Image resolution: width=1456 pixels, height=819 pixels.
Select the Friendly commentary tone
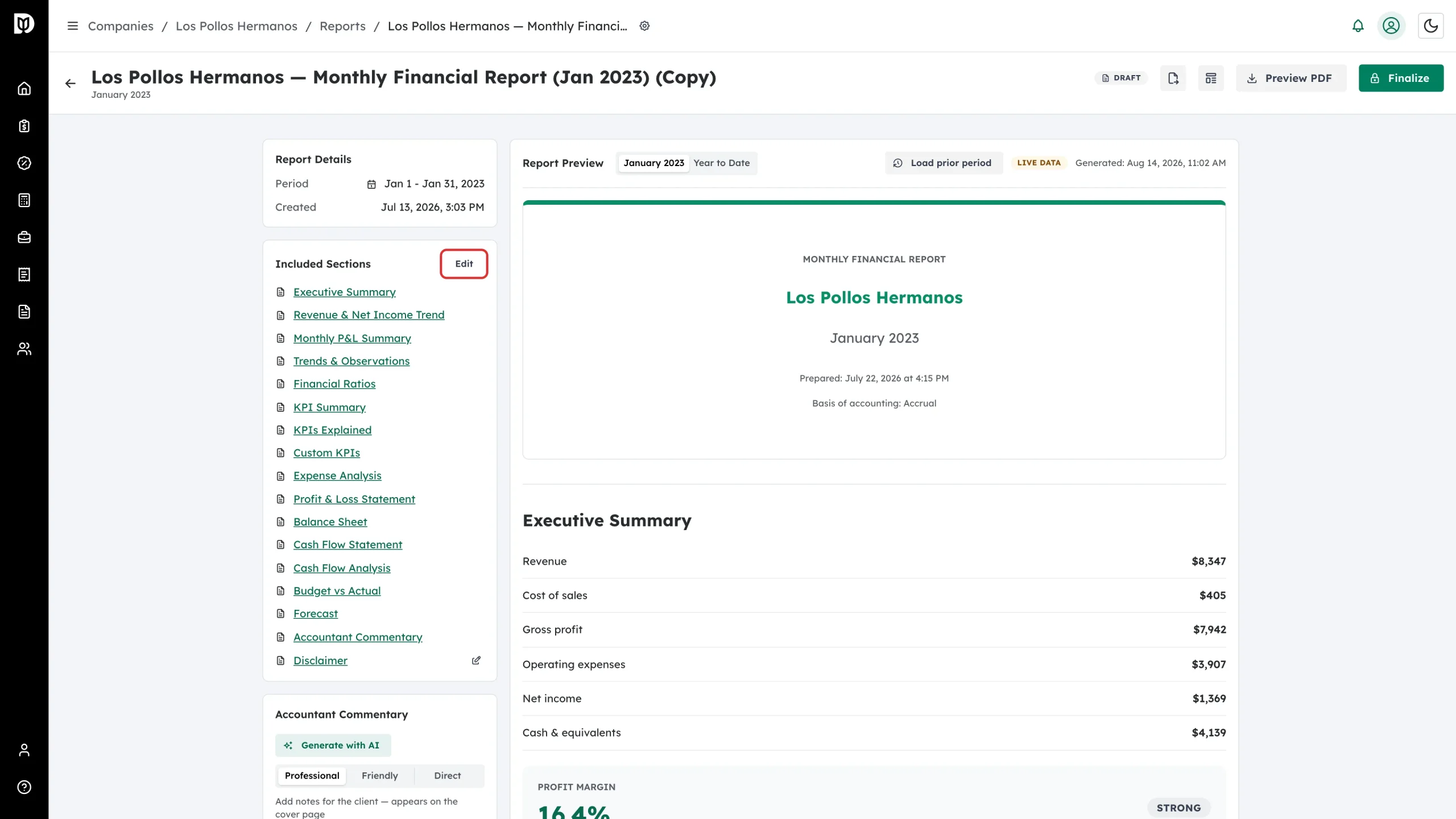click(x=380, y=776)
